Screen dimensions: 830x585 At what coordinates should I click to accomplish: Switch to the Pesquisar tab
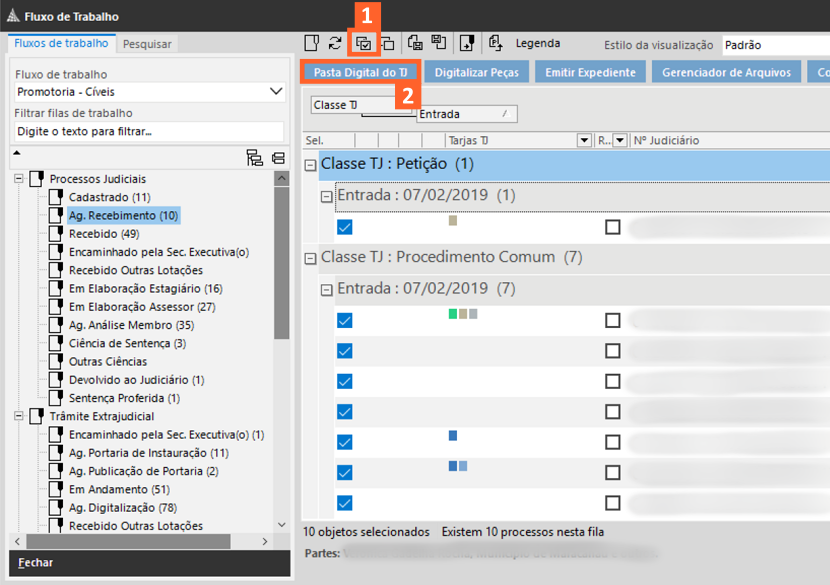(147, 44)
